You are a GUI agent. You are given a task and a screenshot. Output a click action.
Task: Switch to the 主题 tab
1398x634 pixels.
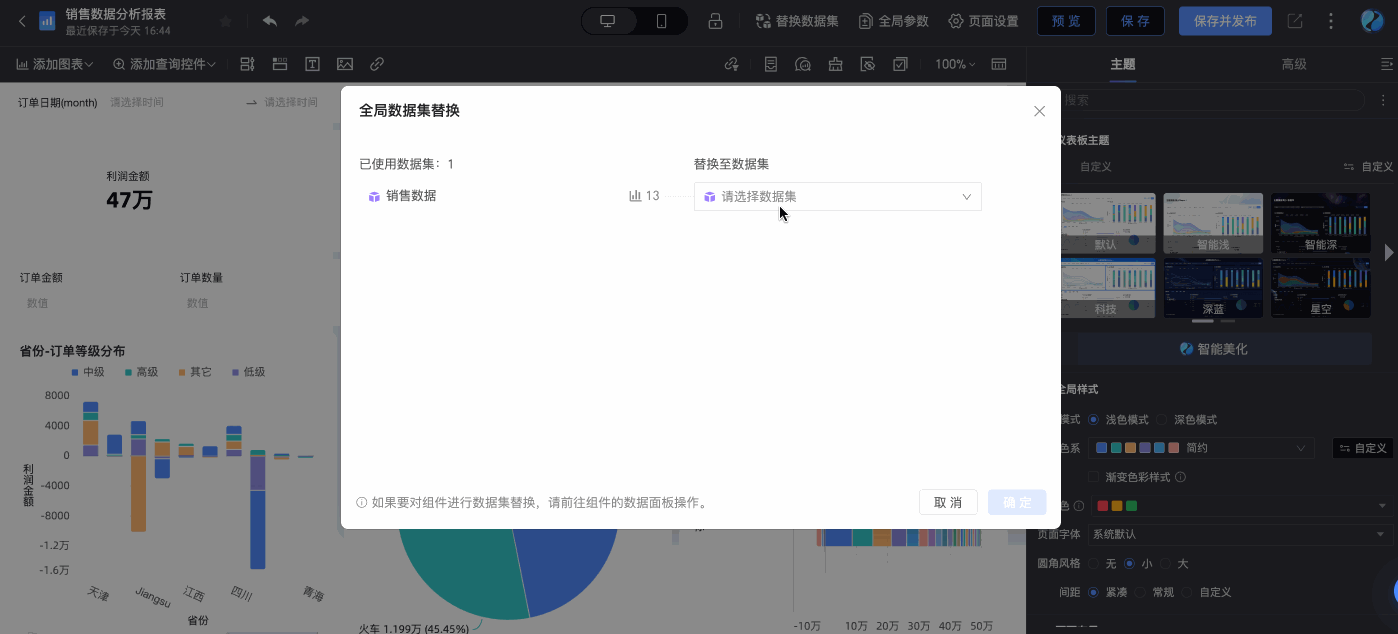pyautogui.click(x=1122, y=64)
